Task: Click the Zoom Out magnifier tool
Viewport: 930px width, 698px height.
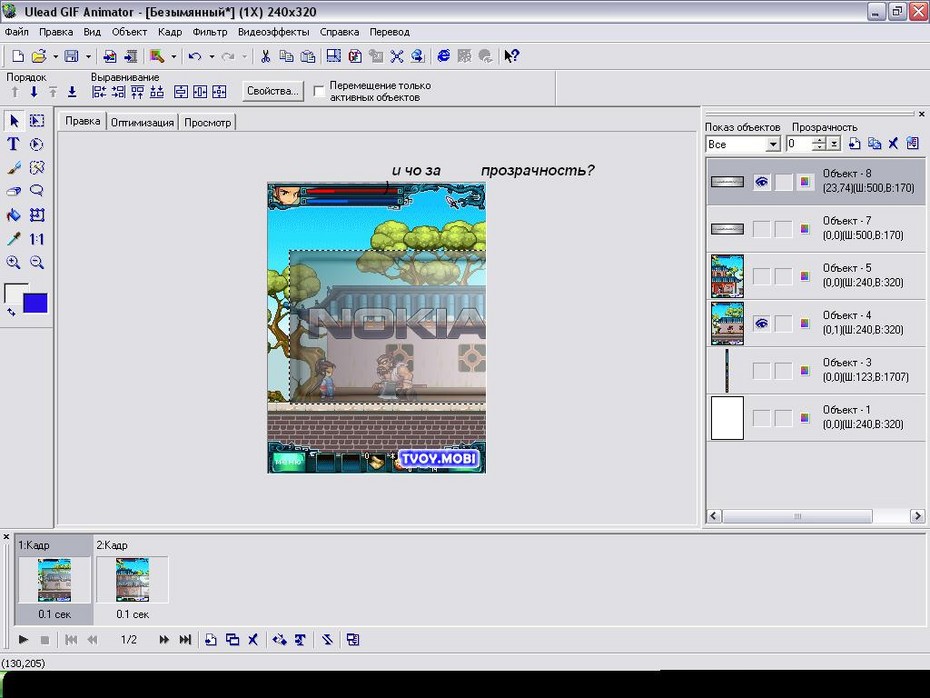Action: (37, 262)
